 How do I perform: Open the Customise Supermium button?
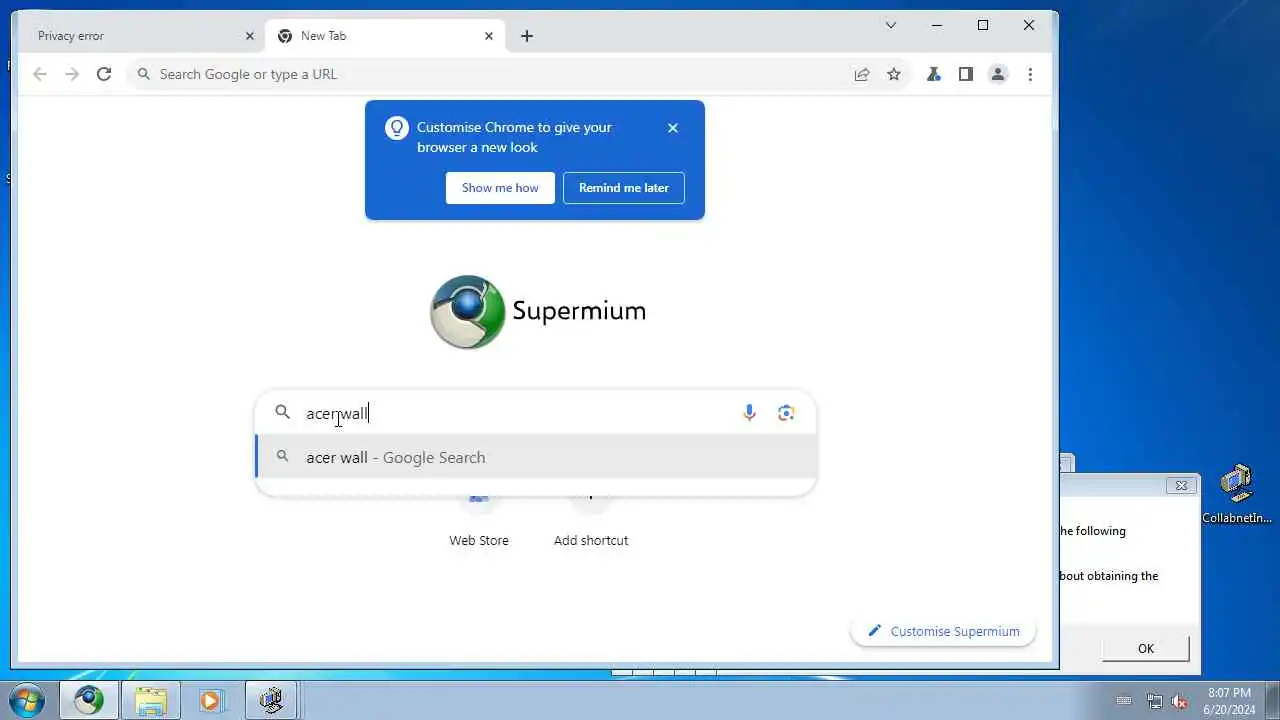[x=943, y=631]
